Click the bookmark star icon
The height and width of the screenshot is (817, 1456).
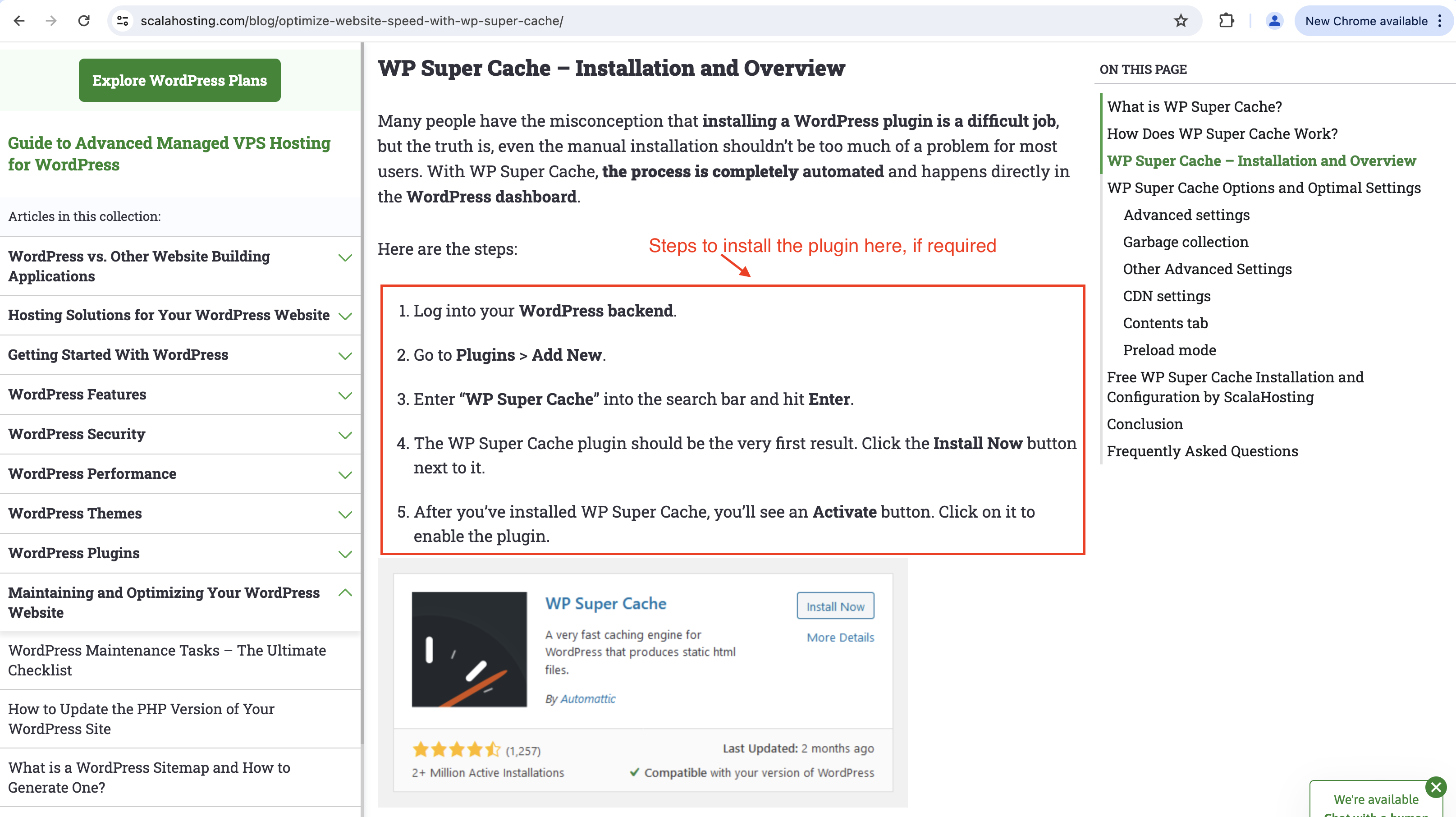pyautogui.click(x=1180, y=20)
